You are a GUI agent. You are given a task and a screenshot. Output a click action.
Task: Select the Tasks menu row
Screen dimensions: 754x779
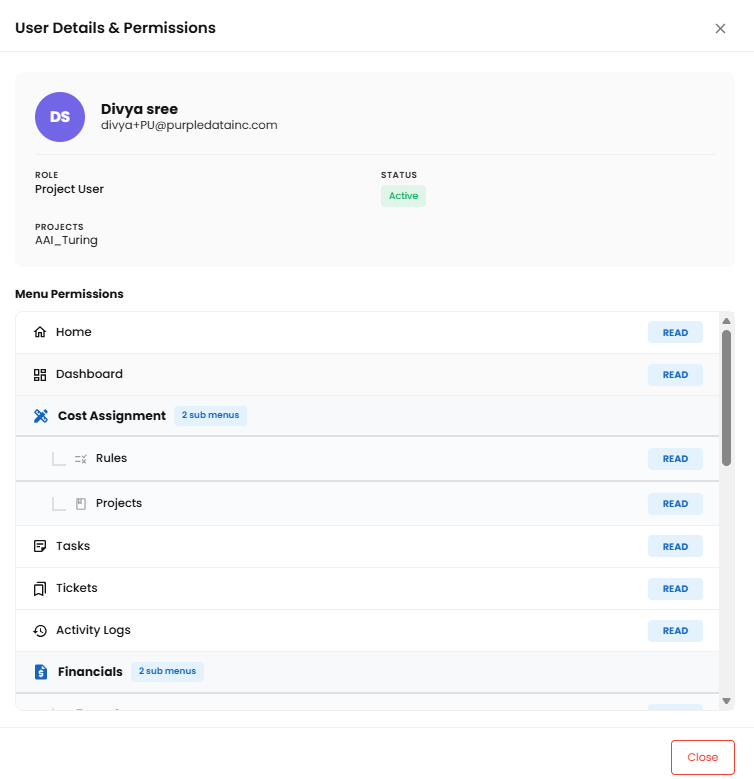coord(368,546)
